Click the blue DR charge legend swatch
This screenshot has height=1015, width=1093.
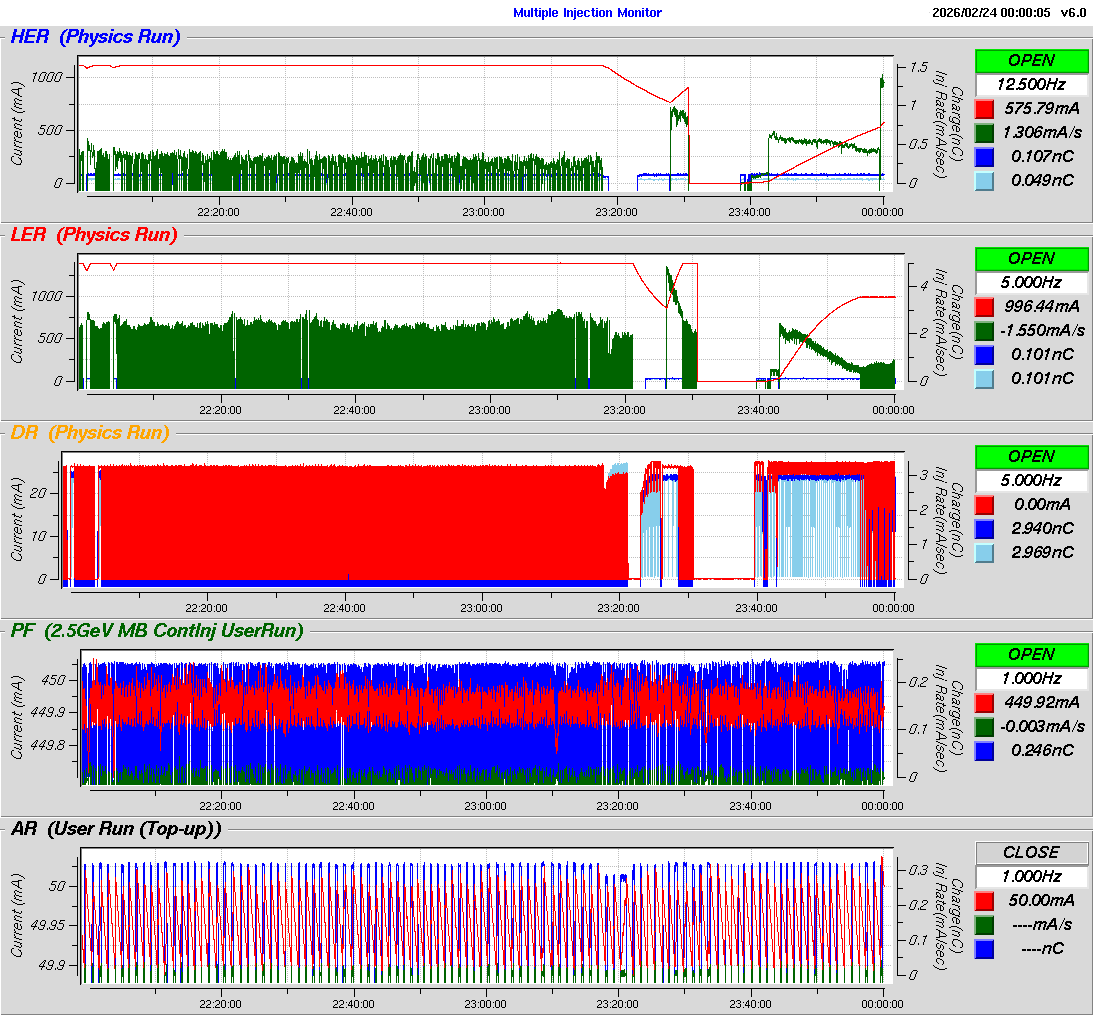click(984, 528)
